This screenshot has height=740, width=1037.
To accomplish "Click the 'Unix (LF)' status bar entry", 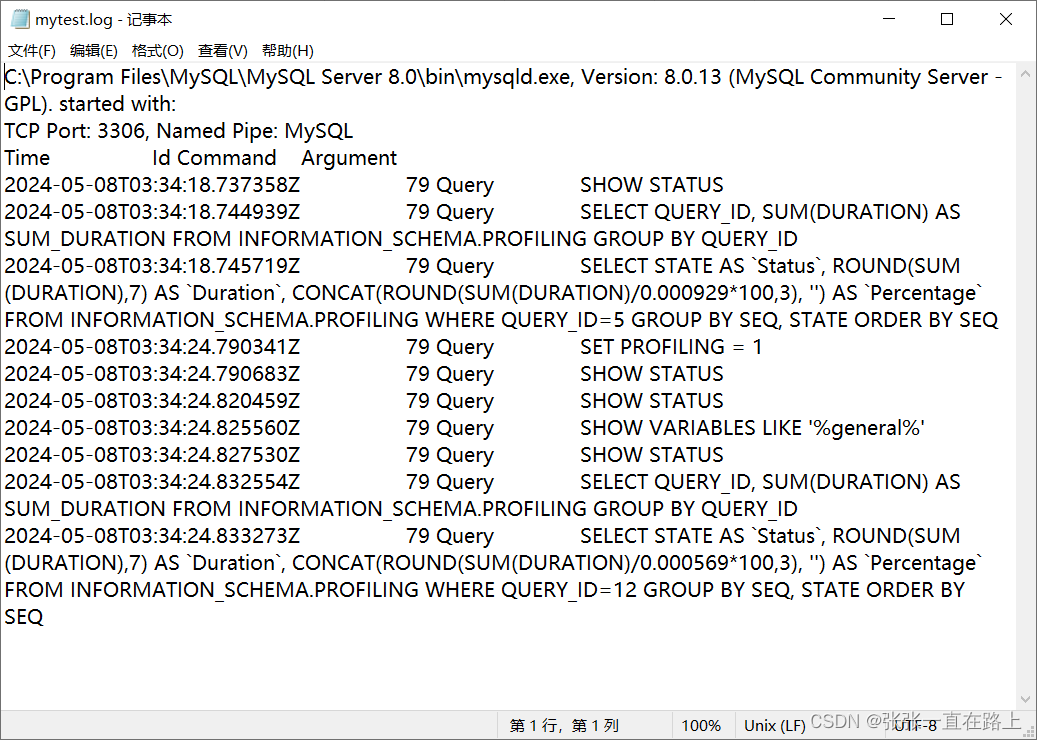I will pyautogui.click(x=774, y=725).
